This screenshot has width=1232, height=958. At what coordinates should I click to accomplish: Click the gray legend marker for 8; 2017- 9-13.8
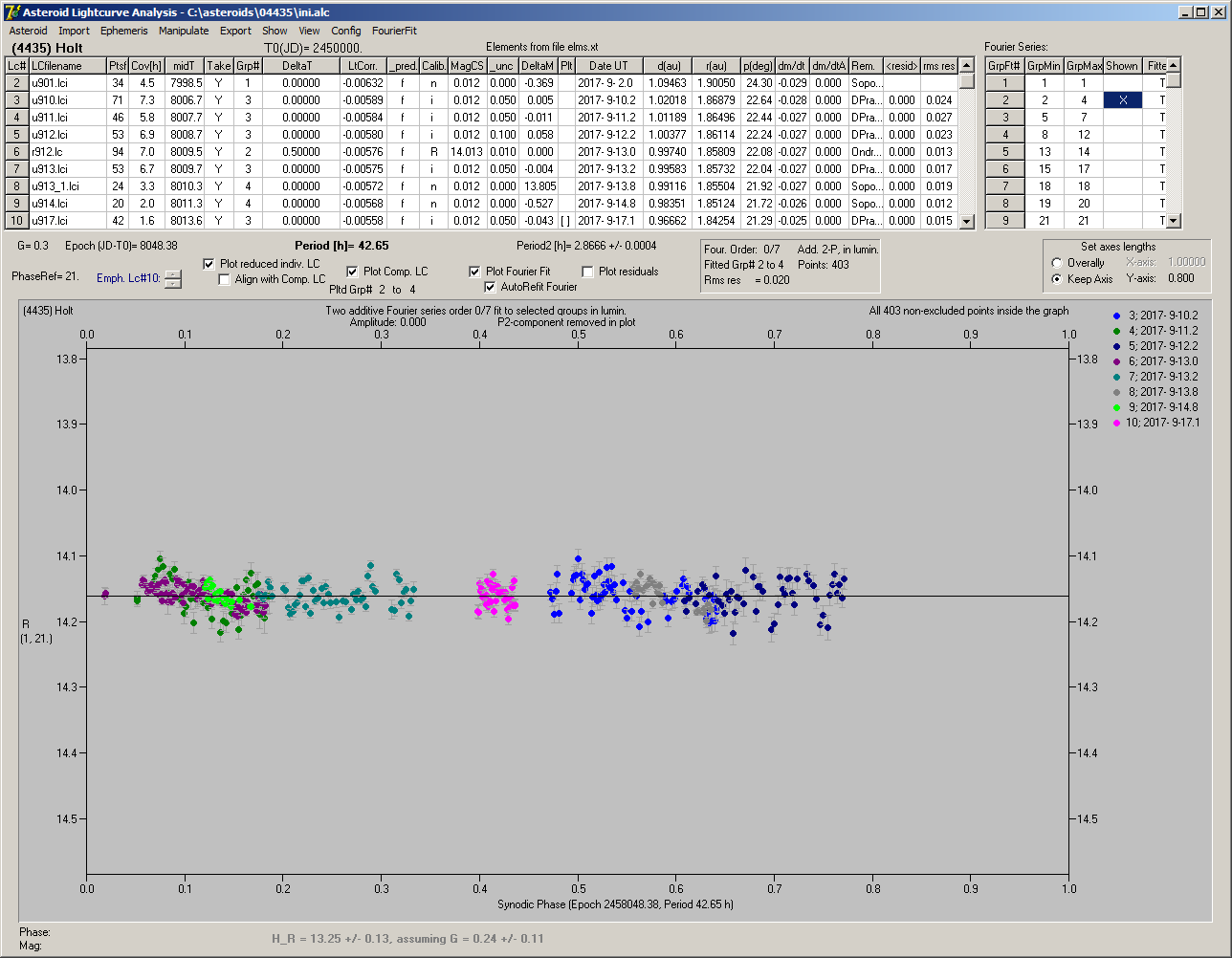click(1117, 392)
